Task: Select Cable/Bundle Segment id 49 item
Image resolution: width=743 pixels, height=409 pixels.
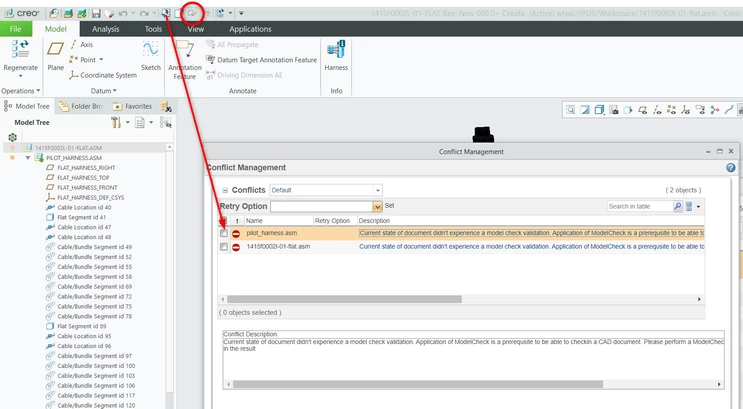Action: [x=94, y=247]
